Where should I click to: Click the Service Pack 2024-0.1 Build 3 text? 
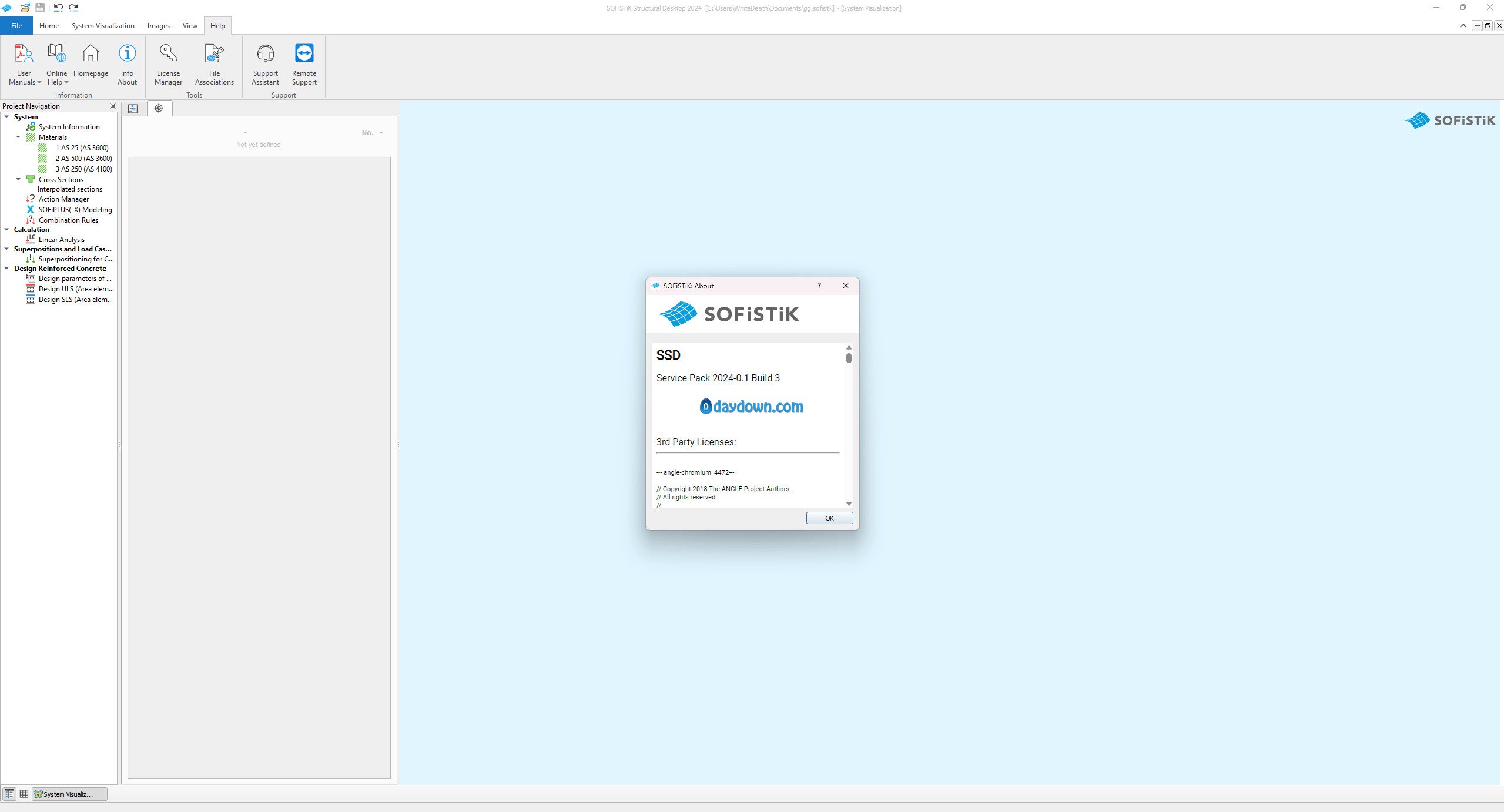[x=718, y=378]
